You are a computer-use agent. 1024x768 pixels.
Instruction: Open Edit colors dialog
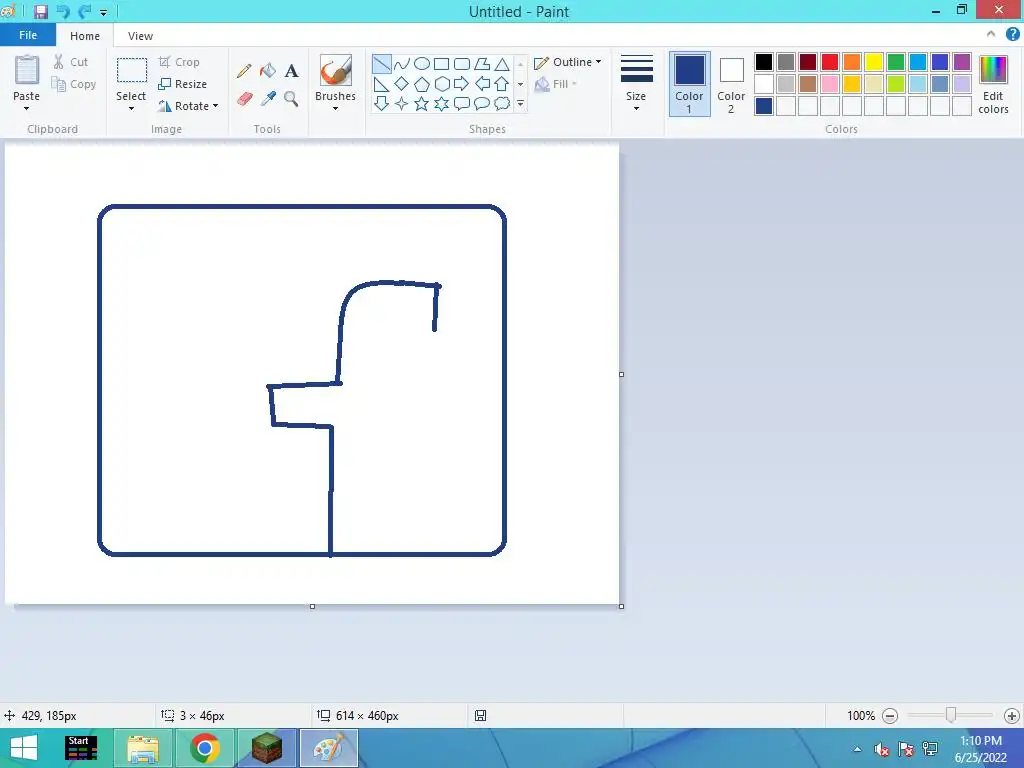coord(993,84)
